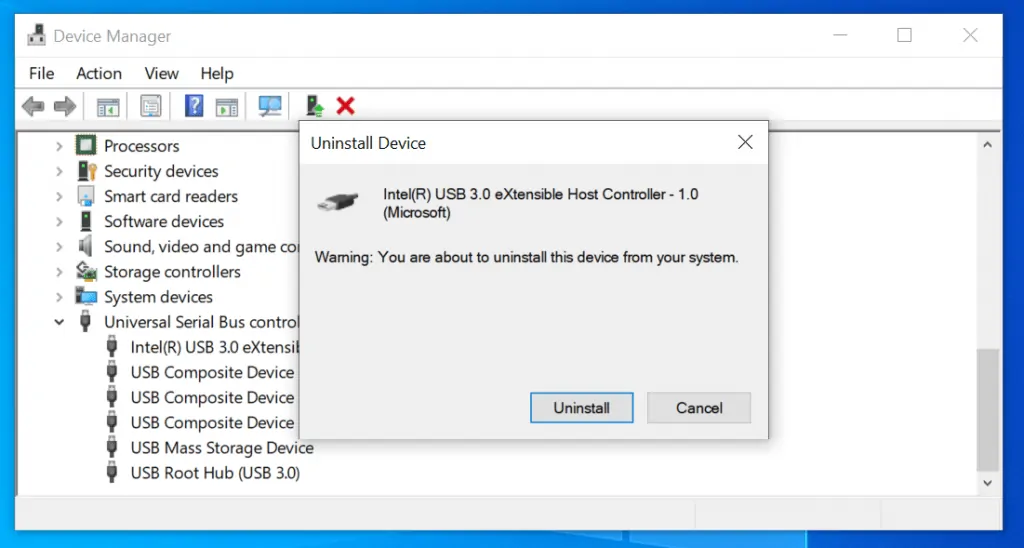Expand the Processors node
The width and height of the screenshot is (1024, 548).
[59, 146]
